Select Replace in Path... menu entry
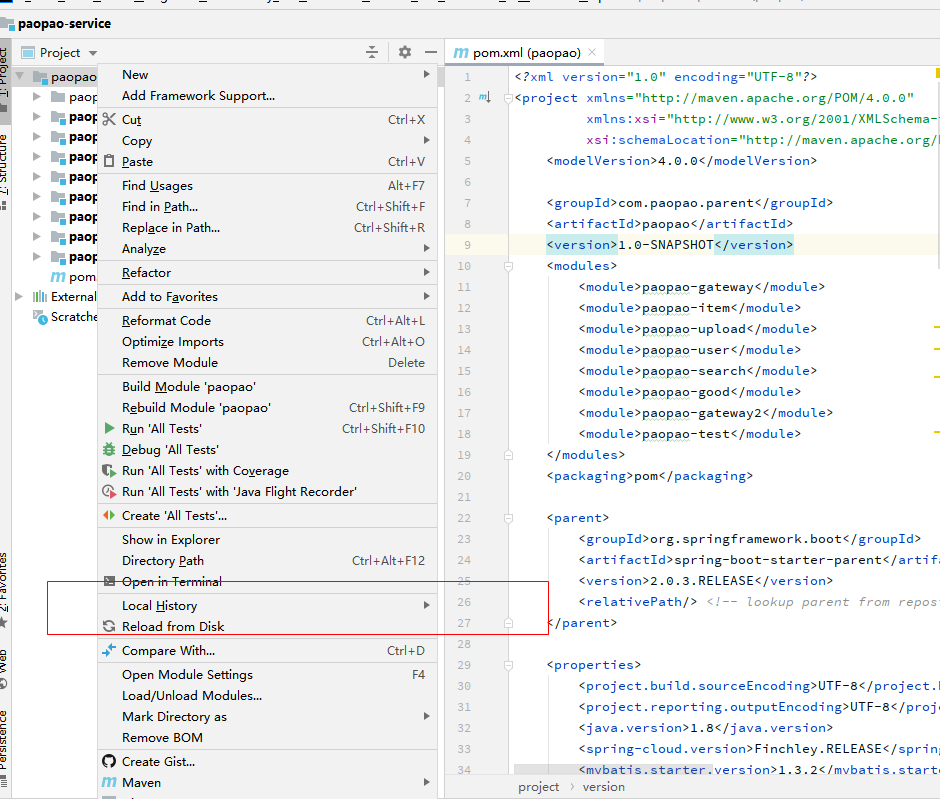 click(x=267, y=227)
